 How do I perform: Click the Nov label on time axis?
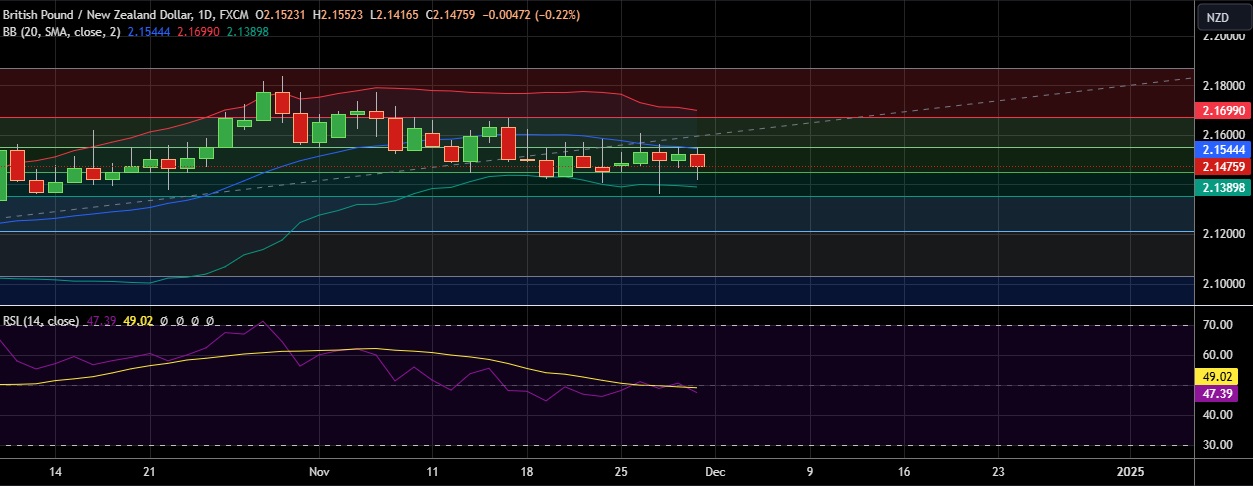click(x=319, y=471)
